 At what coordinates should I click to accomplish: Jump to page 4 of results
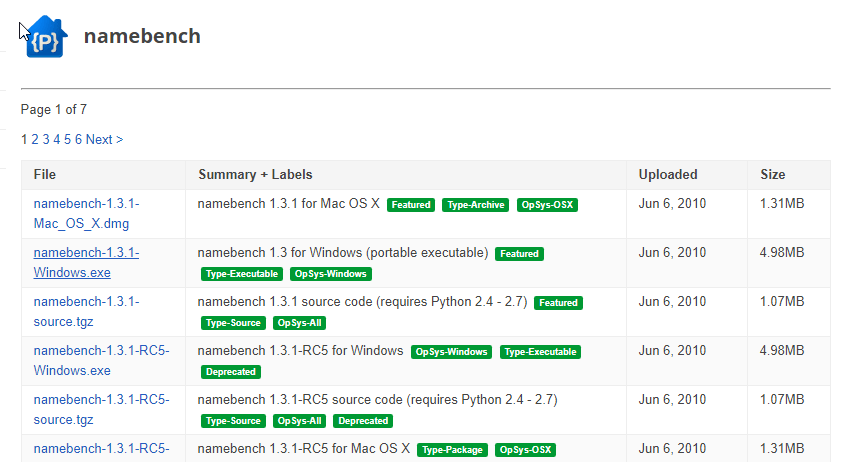[x=57, y=140]
